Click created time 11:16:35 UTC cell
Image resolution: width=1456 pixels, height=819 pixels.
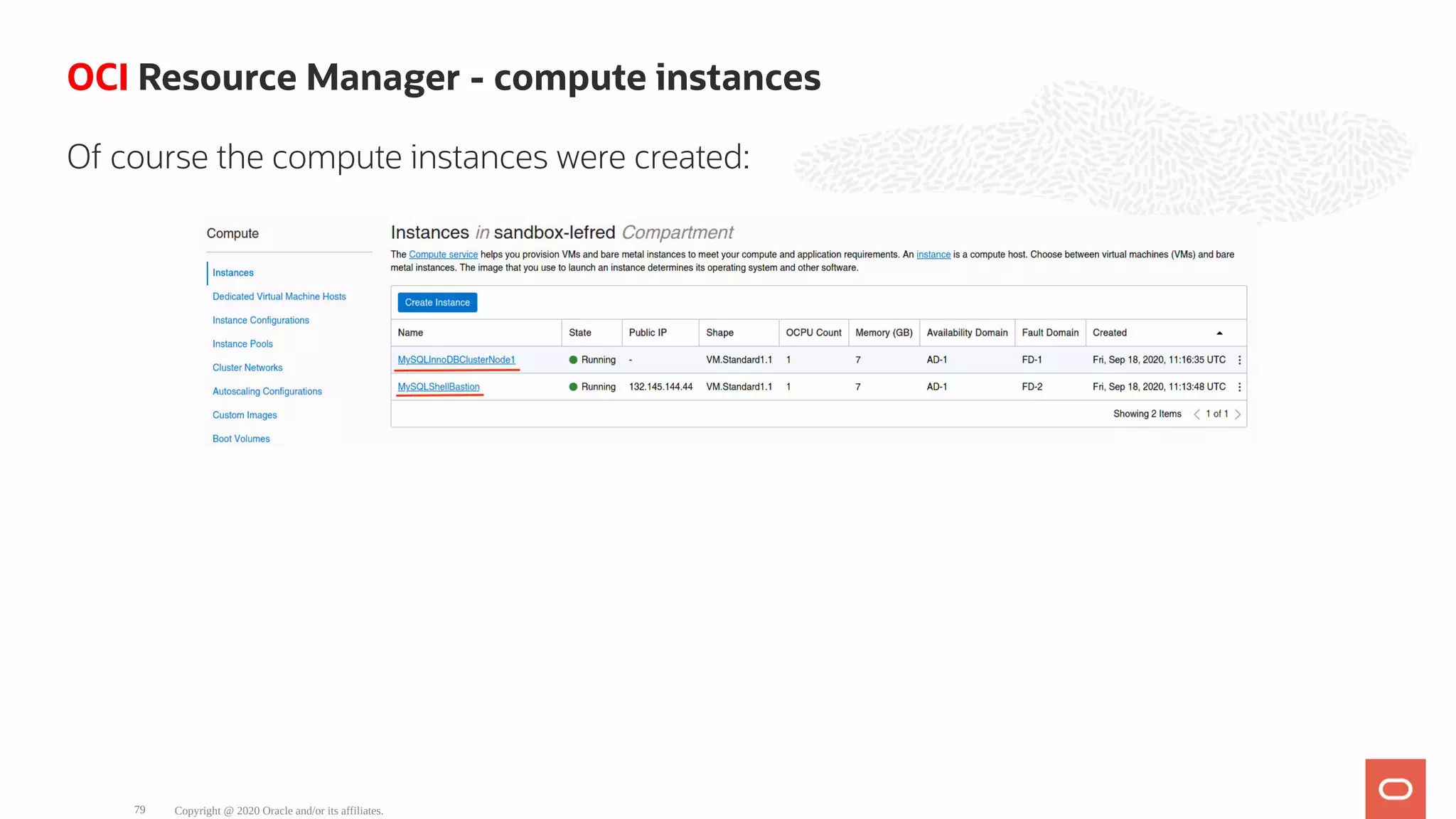pyautogui.click(x=1159, y=360)
